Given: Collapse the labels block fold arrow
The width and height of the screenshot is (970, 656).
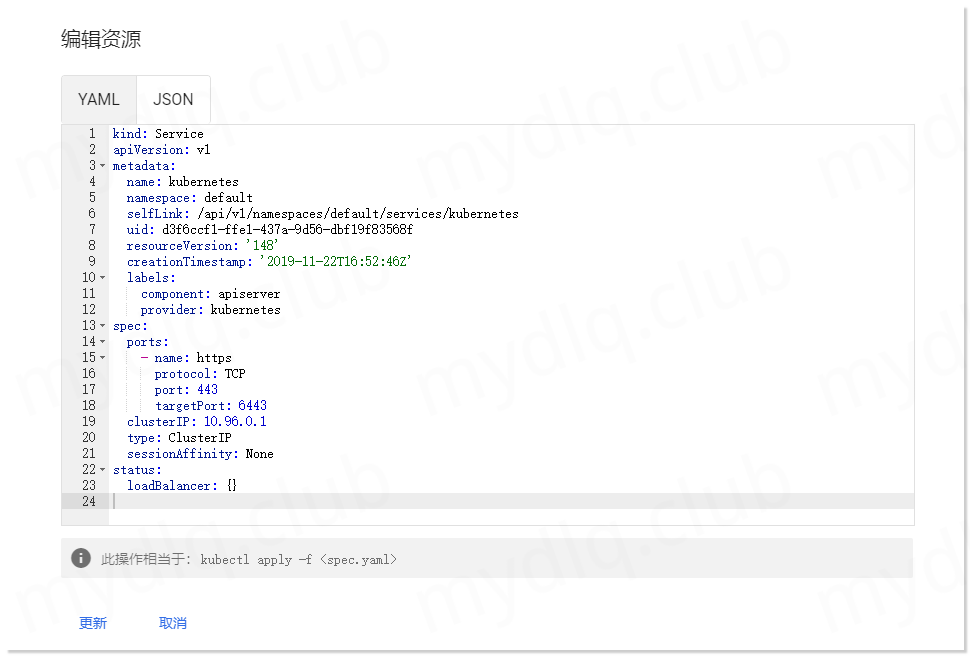Looking at the screenshot, I should 103,278.
